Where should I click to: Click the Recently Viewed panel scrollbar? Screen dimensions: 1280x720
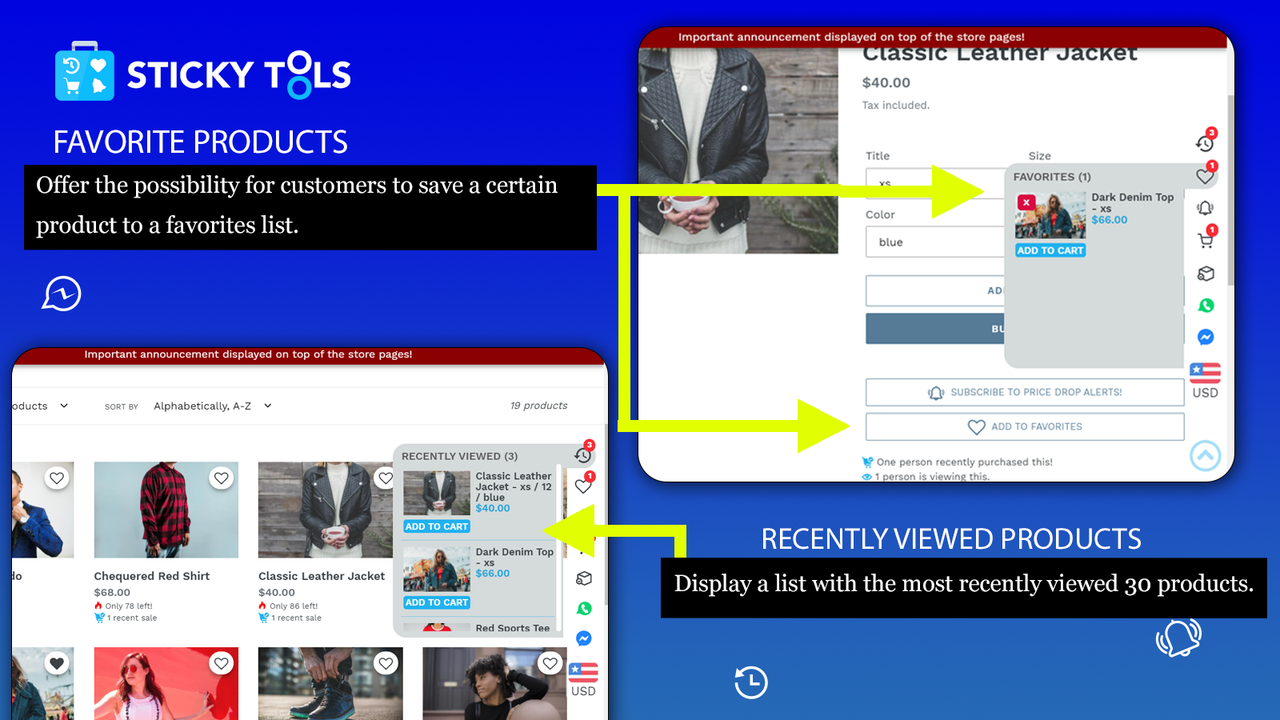click(559, 545)
